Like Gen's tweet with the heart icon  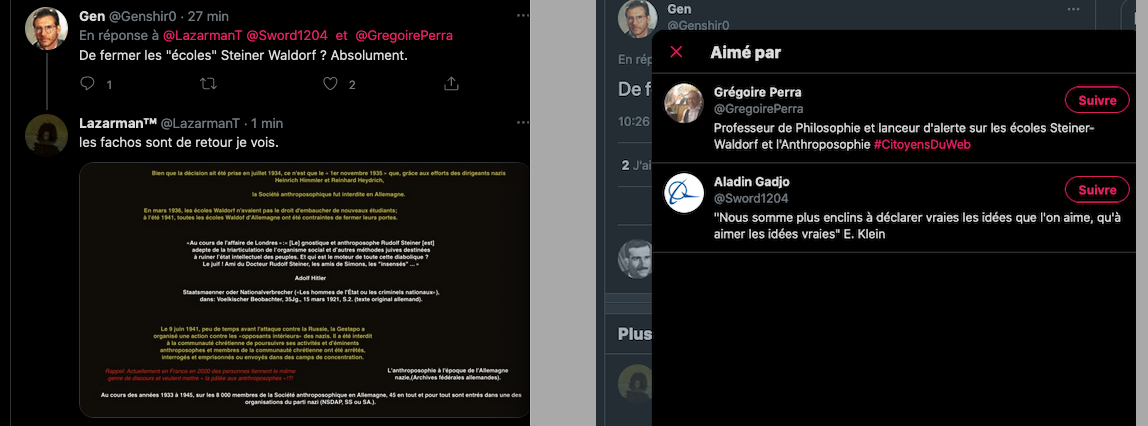(x=330, y=84)
